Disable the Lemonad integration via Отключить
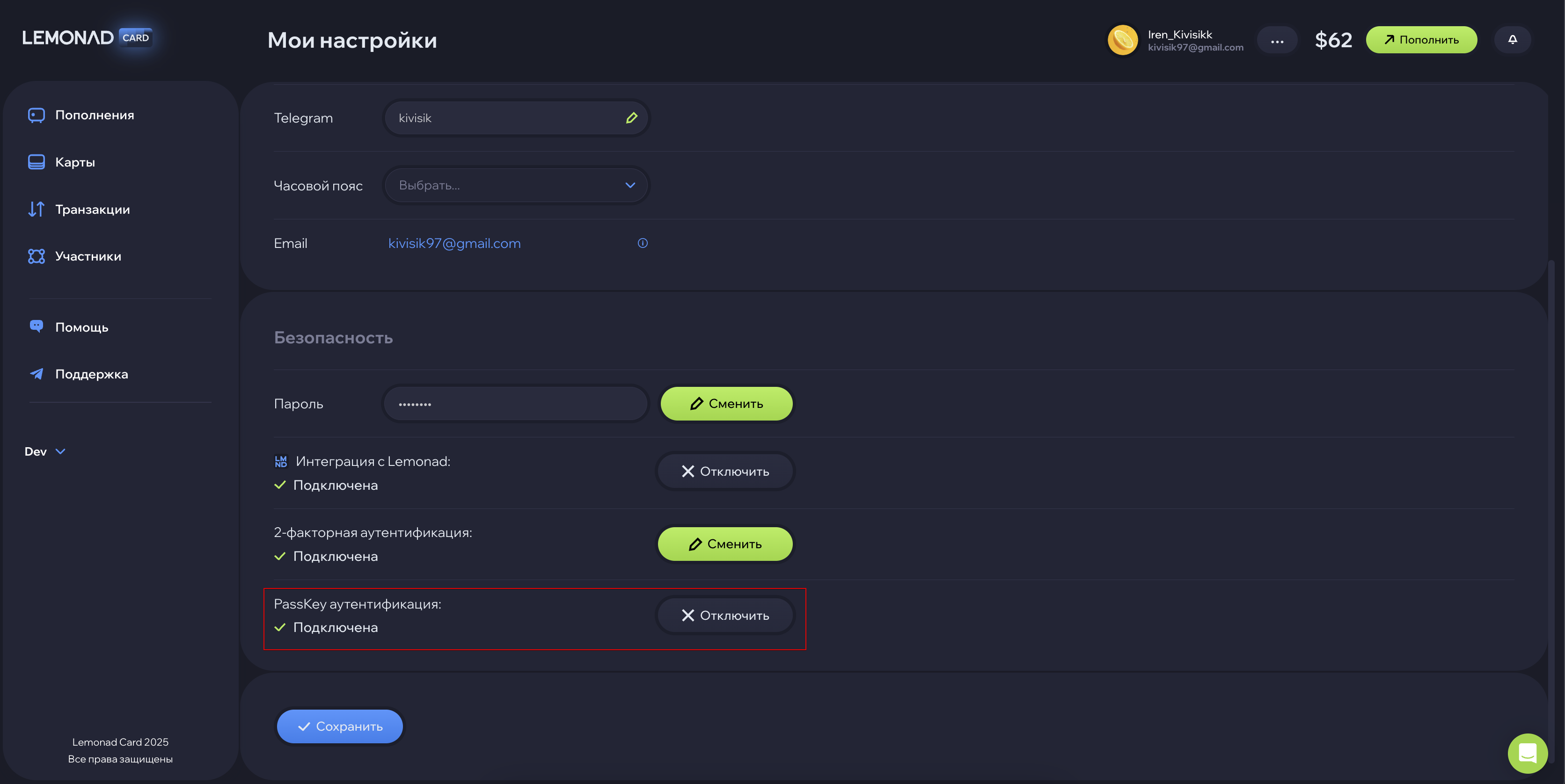Viewport: 1565px width, 784px height. click(725, 471)
